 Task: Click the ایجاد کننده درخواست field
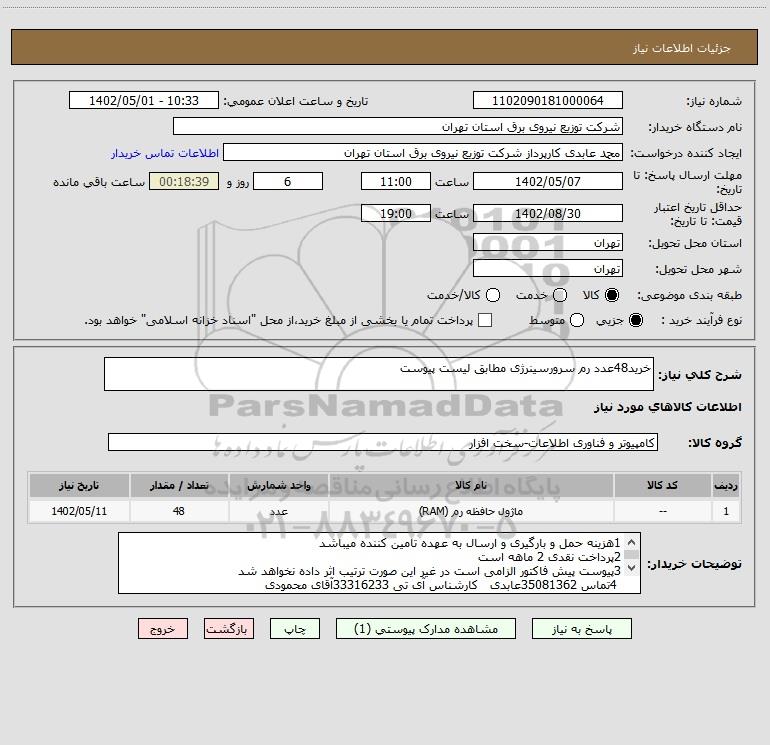(423, 153)
